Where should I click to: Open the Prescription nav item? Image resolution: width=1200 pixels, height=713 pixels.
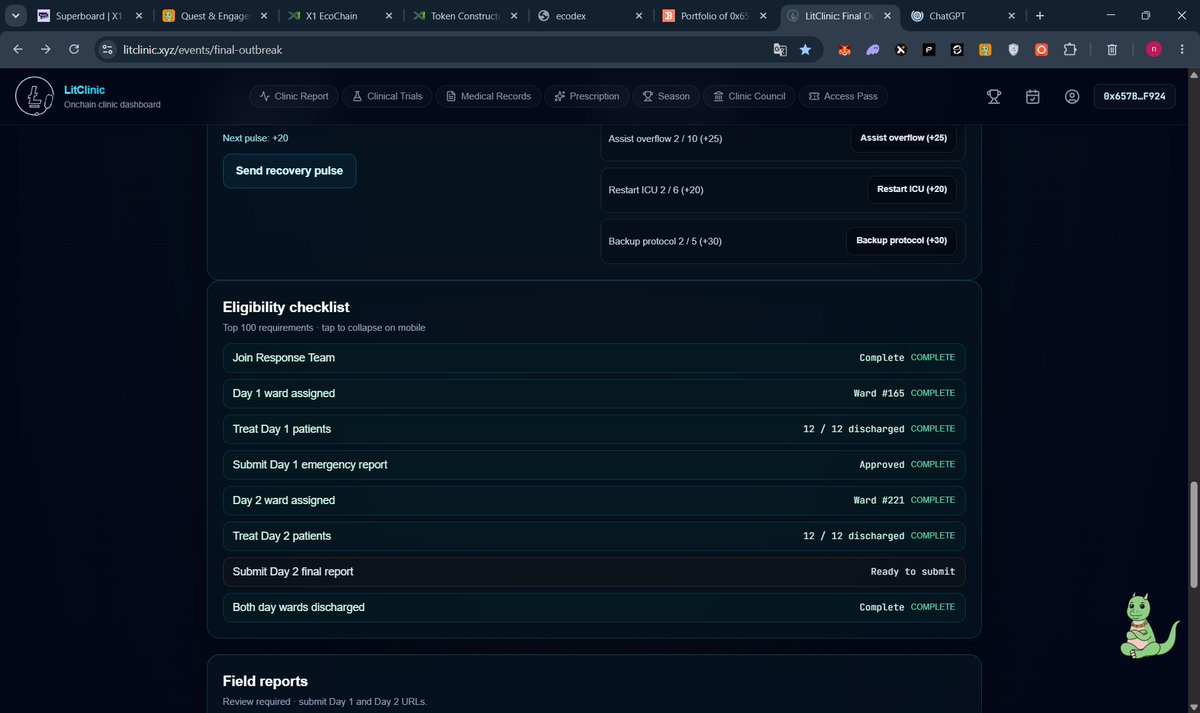(x=587, y=96)
